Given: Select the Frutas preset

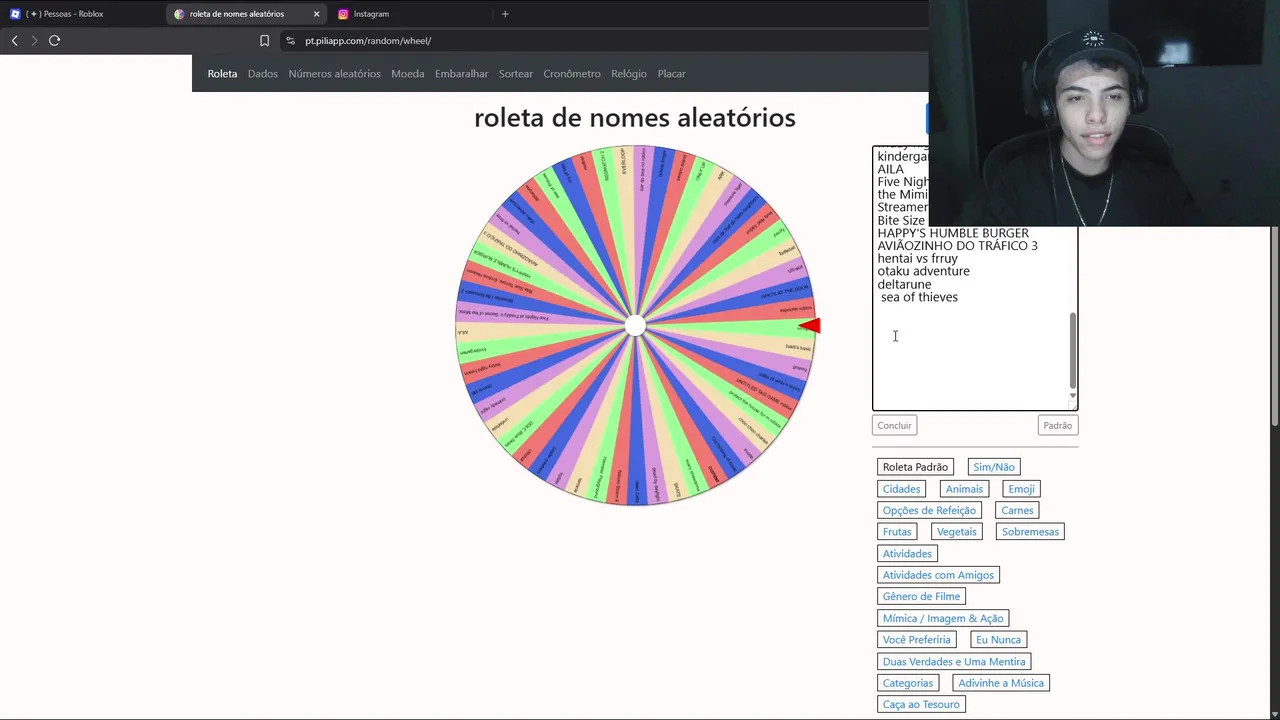Looking at the screenshot, I should pos(897,532).
